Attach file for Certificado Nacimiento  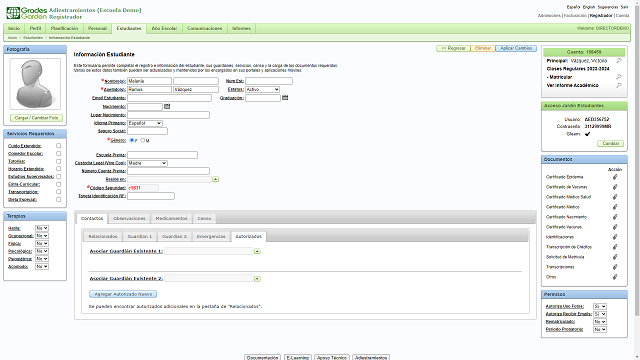coord(615,217)
